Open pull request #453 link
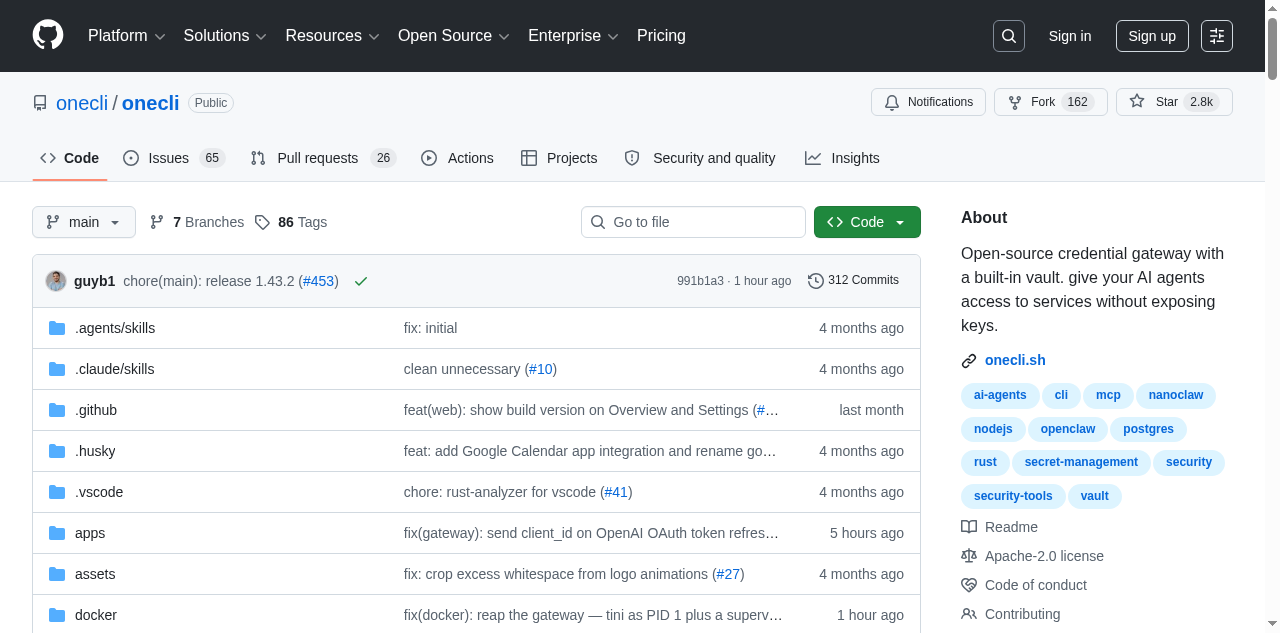 (x=319, y=281)
